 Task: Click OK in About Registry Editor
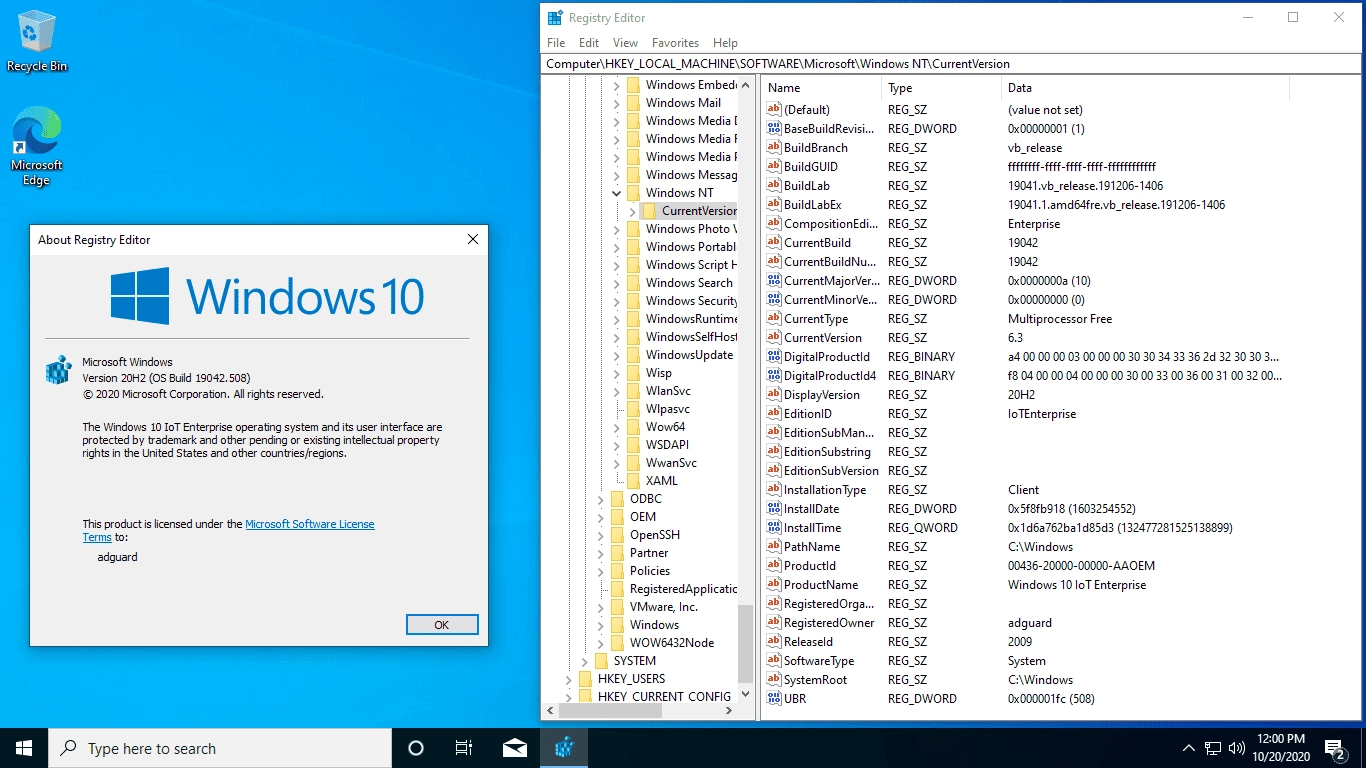[442, 624]
